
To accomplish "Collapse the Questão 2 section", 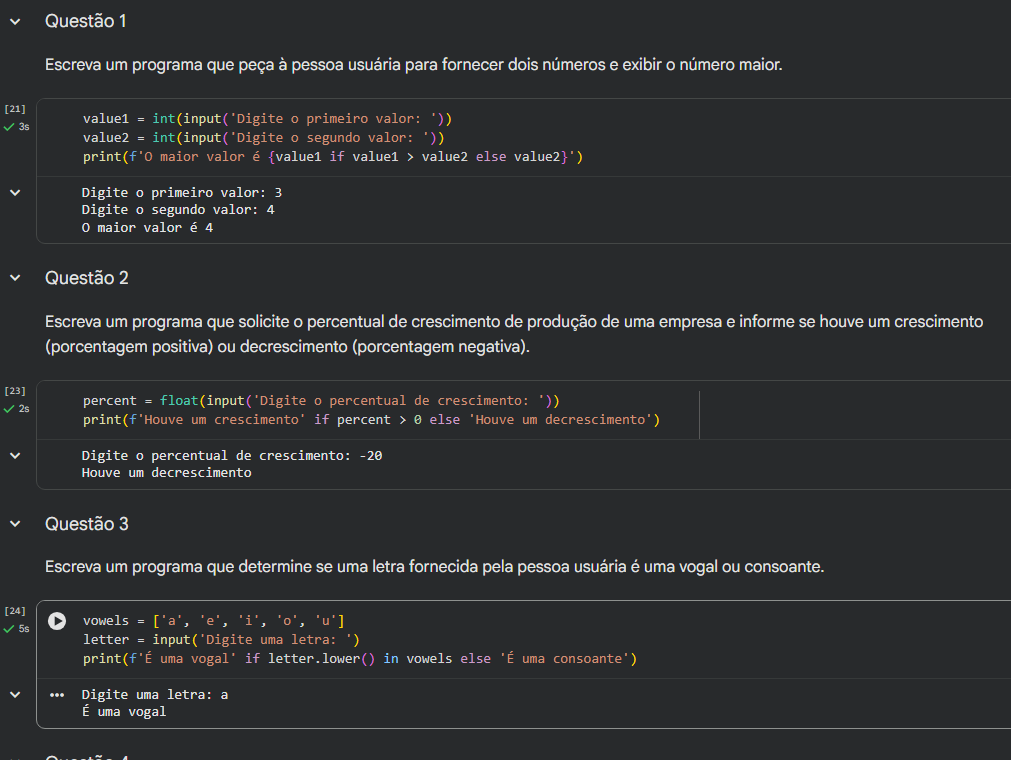I will (x=15, y=278).
